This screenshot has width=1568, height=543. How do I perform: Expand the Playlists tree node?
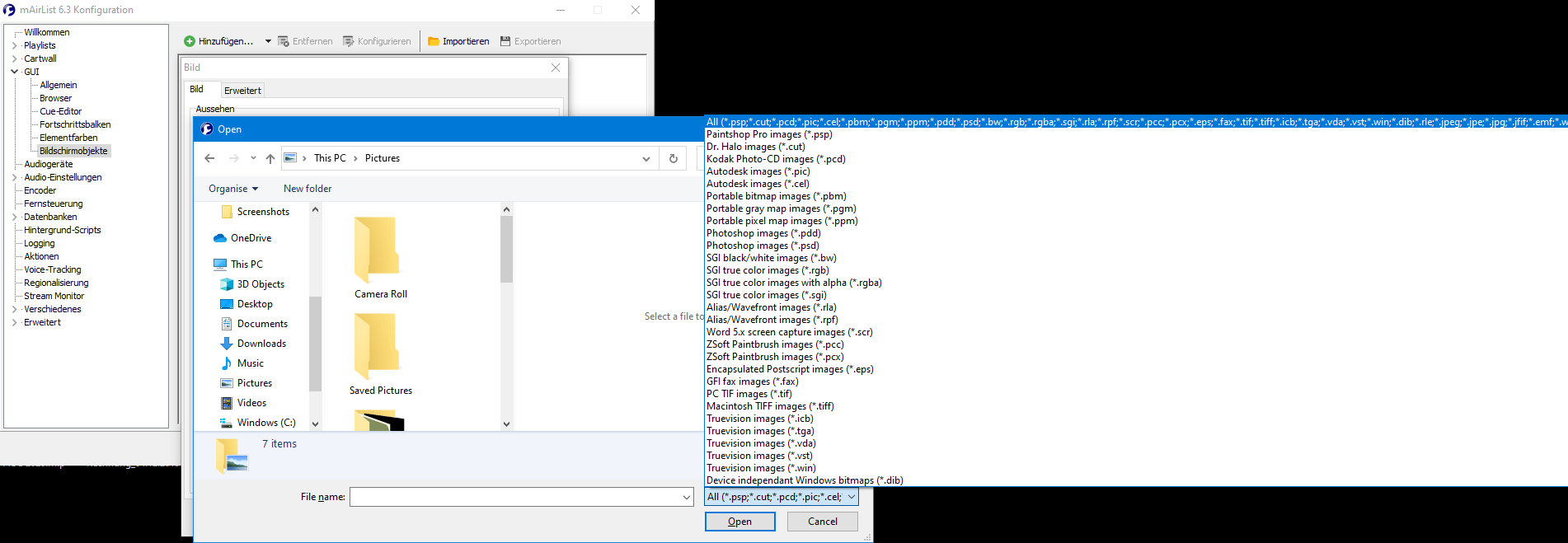tap(14, 45)
